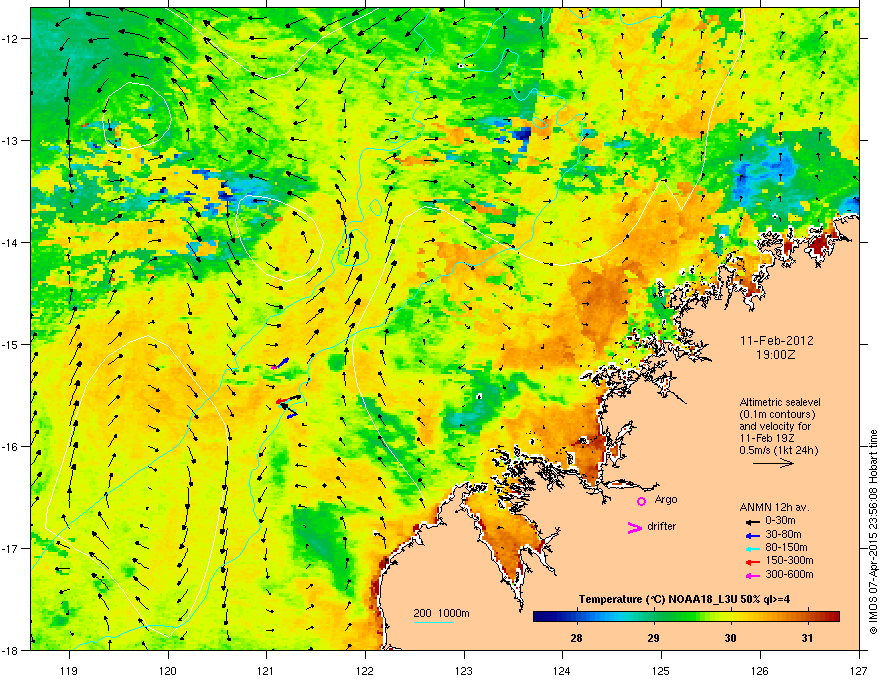880x680 pixels.
Task: Click the '119' longitude axis label
Action: tap(69, 670)
